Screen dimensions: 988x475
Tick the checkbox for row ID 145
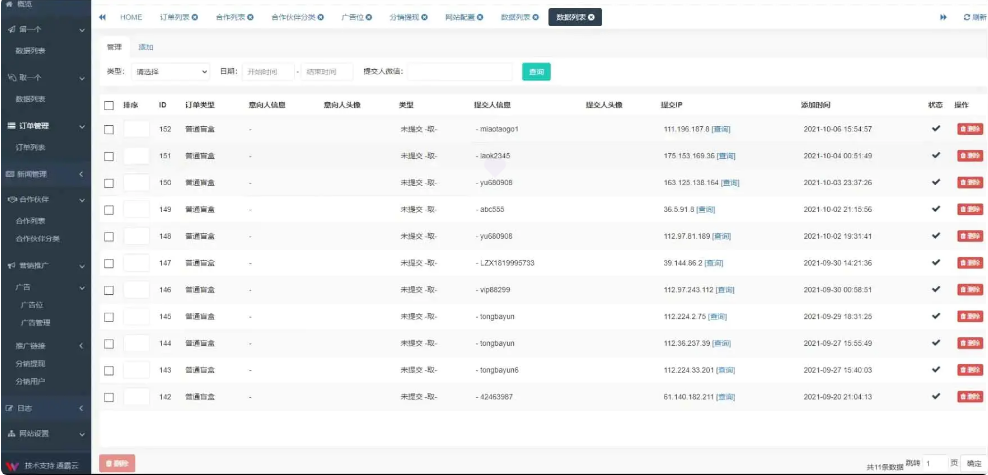pos(109,317)
